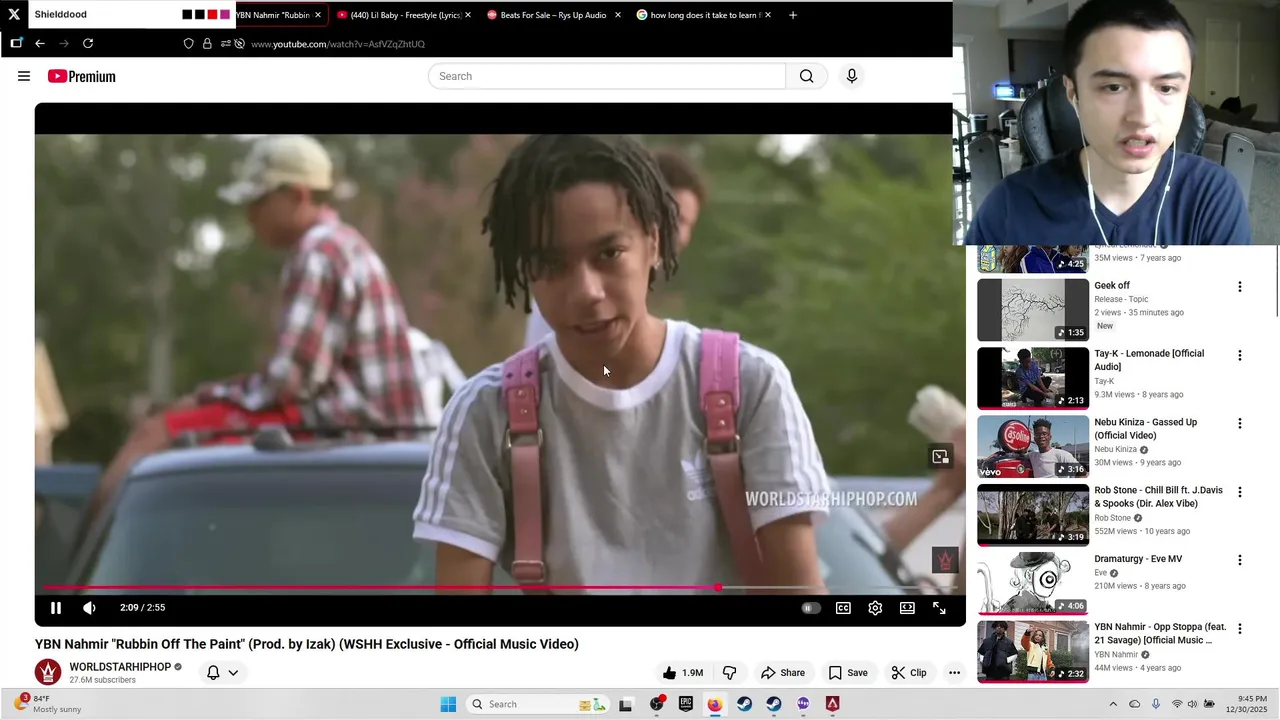Mute the video volume speaker icon
Viewport: 1280px width, 720px height.
click(89, 608)
